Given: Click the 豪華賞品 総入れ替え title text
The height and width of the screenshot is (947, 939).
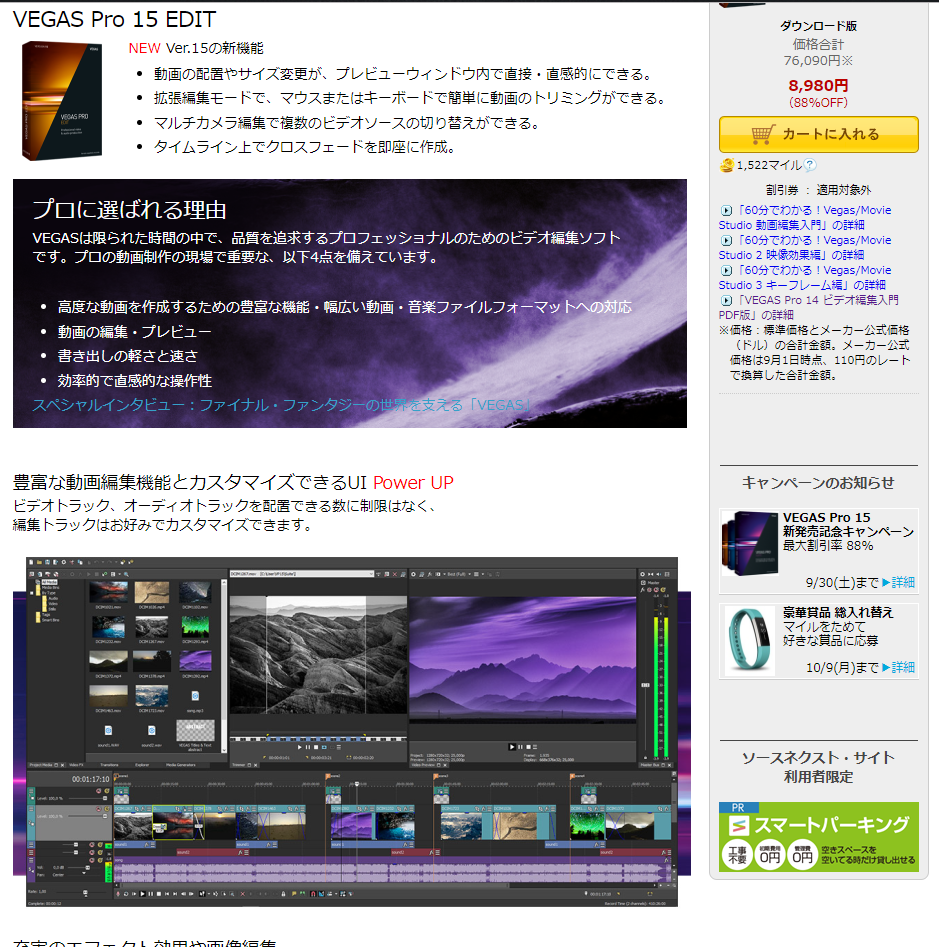Looking at the screenshot, I should (x=838, y=612).
